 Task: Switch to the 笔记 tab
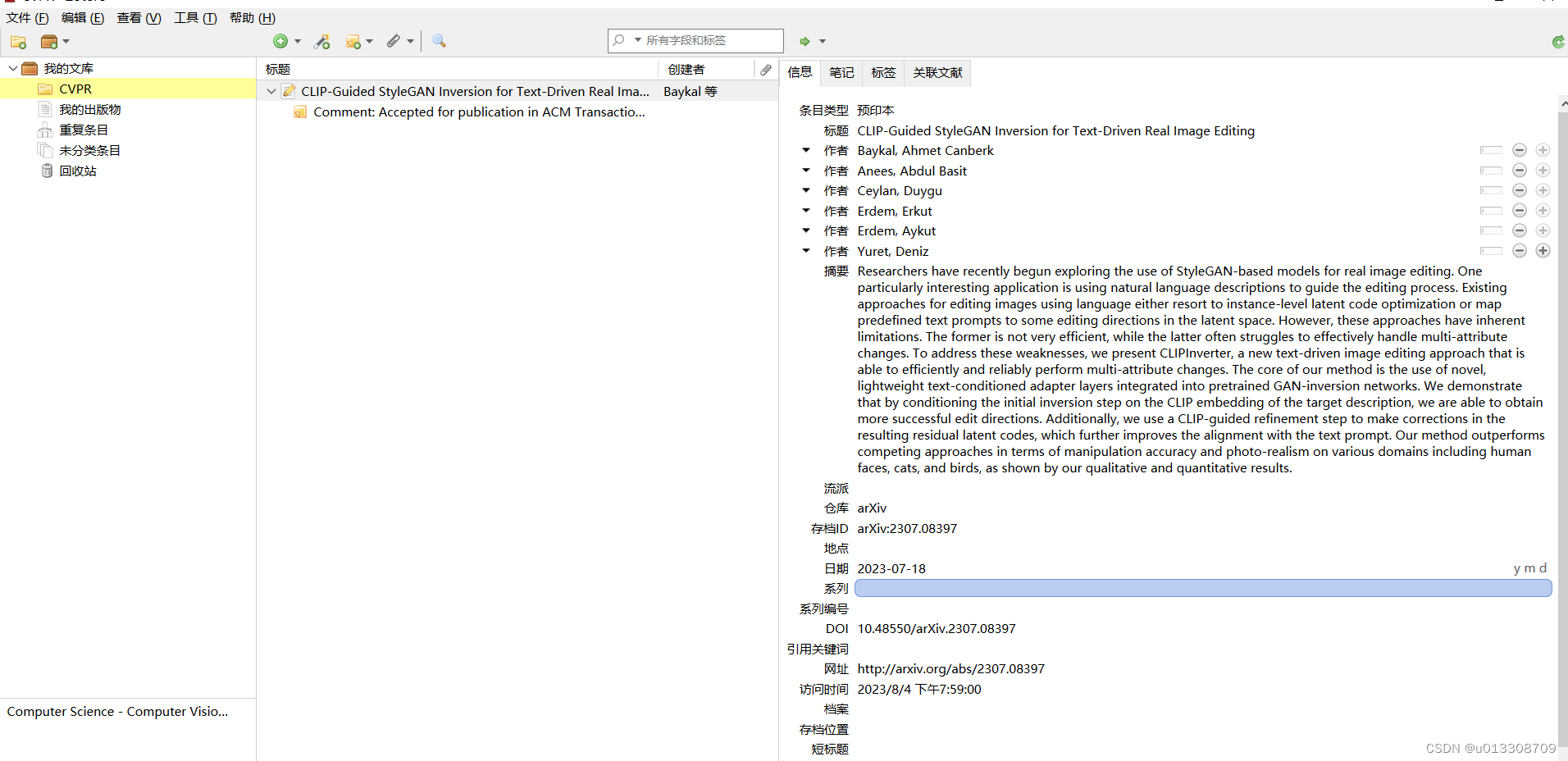pyautogui.click(x=841, y=73)
